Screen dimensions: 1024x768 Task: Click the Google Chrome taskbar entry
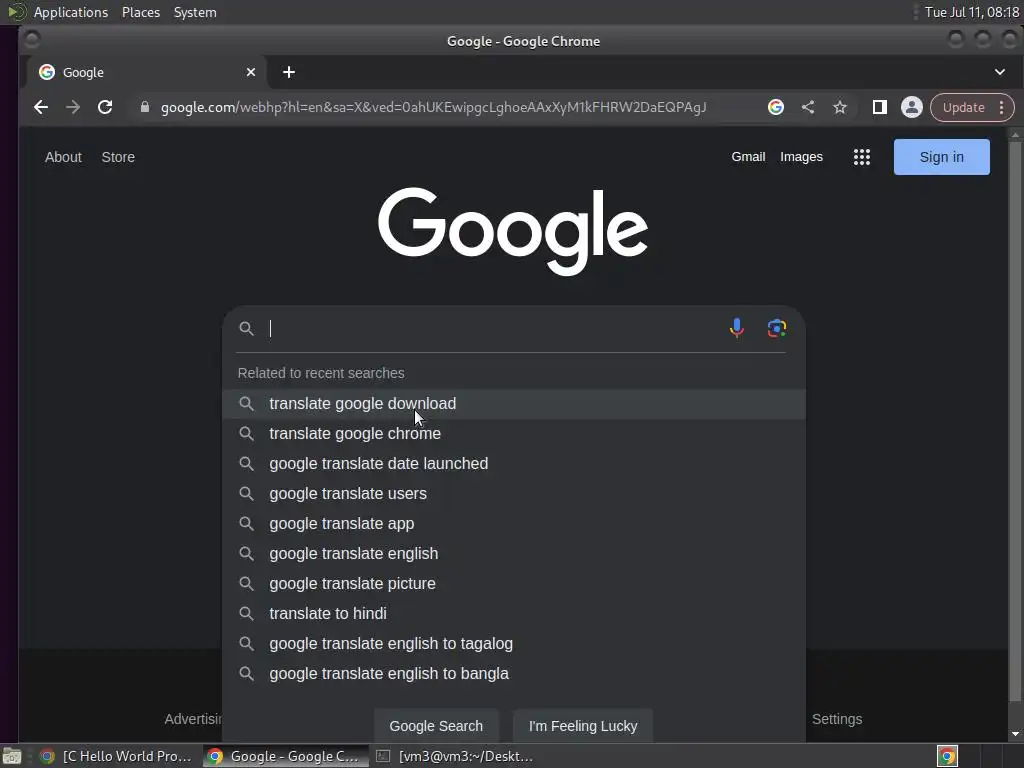(x=285, y=756)
